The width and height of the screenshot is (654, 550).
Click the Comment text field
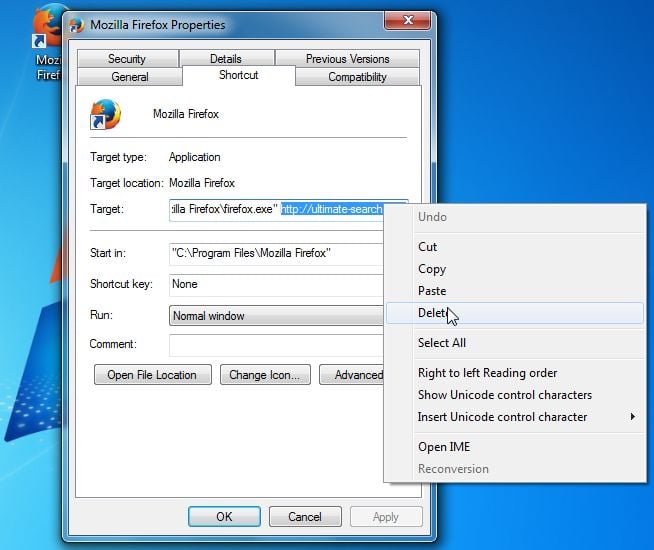276,345
